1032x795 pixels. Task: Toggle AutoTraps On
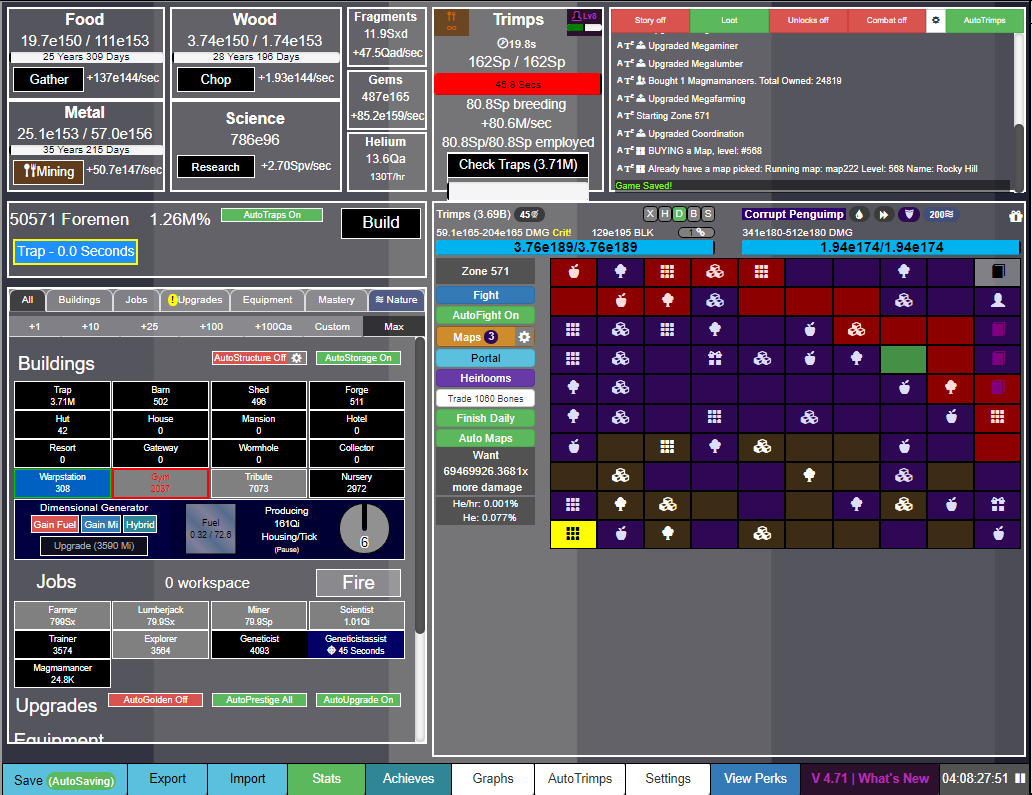point(272,215)
